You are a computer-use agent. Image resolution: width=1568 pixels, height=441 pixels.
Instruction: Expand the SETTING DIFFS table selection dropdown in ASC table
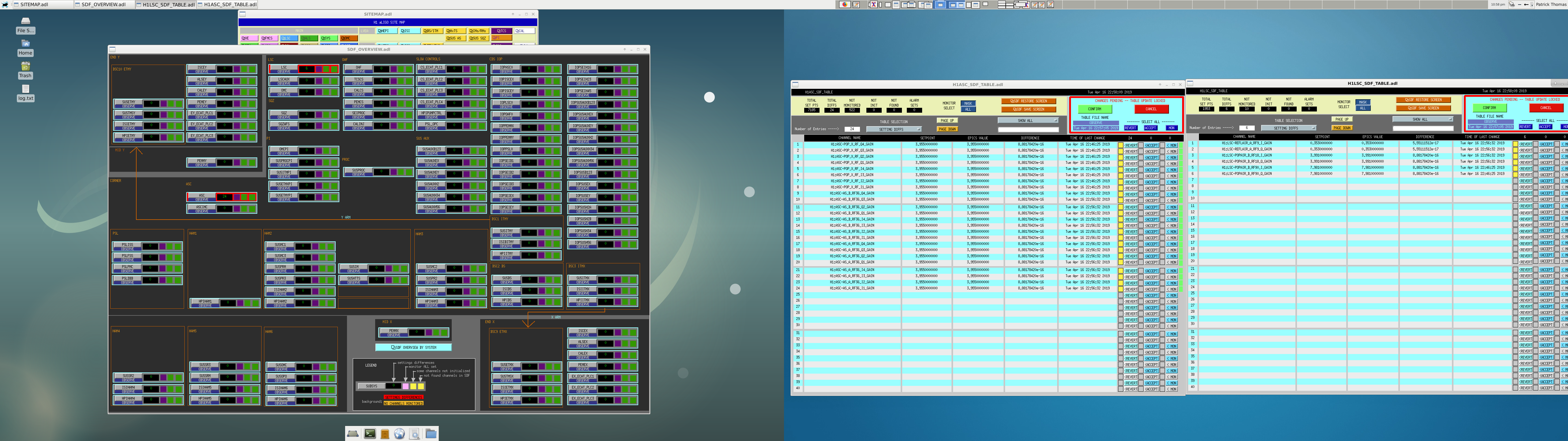[894, 129]
